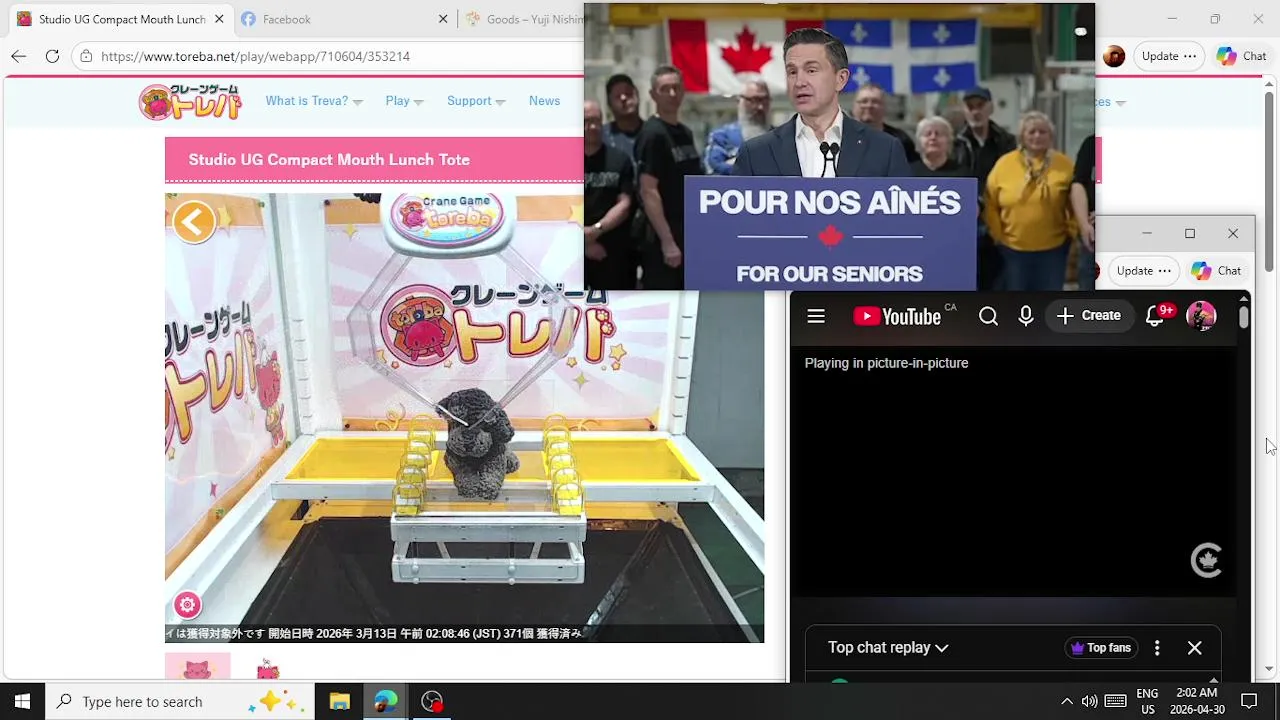Click the YouTube page scrollbar thumb
This screenshot has width=1280, height=720.
pos(1243,317)
